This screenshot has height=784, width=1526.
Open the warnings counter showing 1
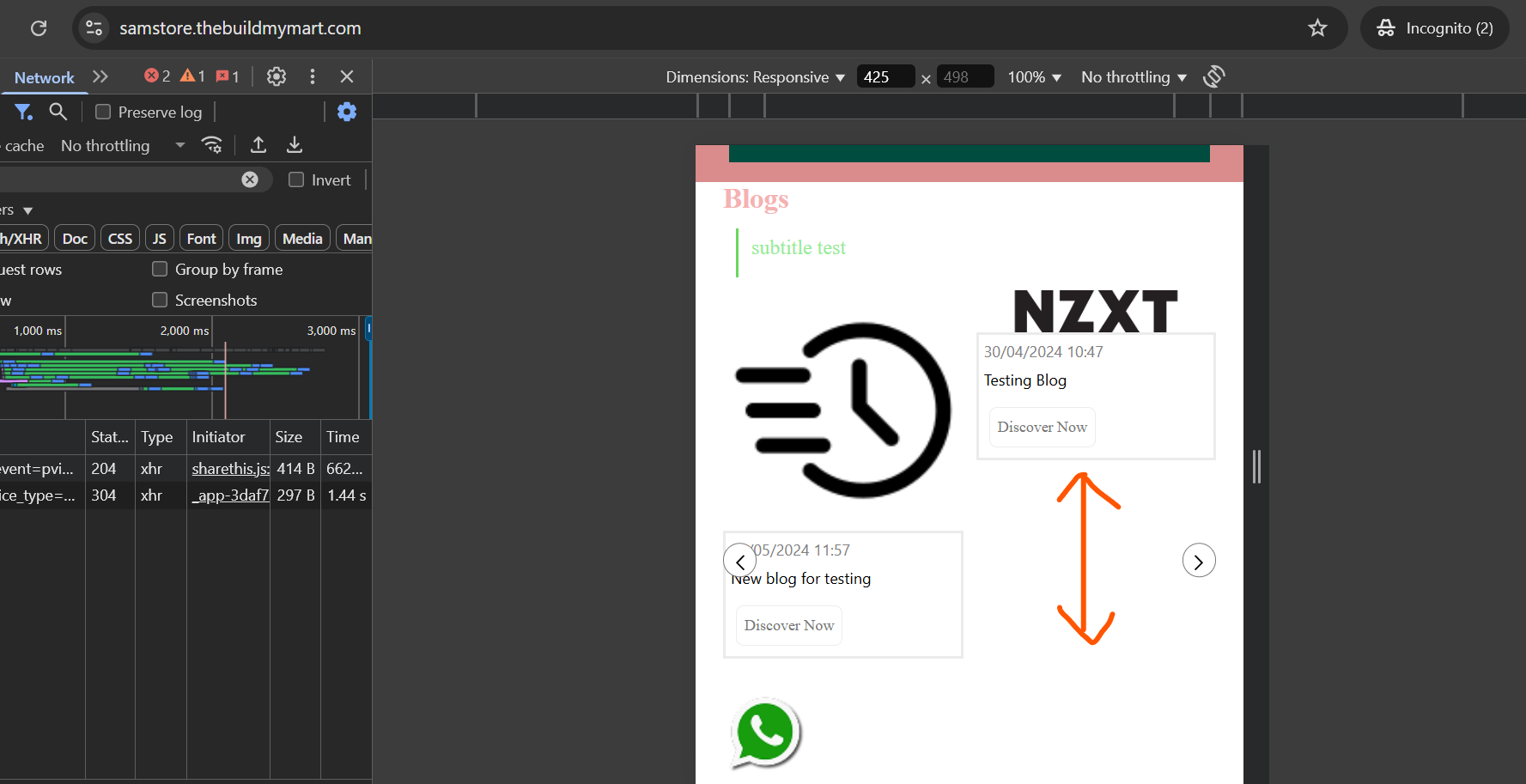[192, 76]
